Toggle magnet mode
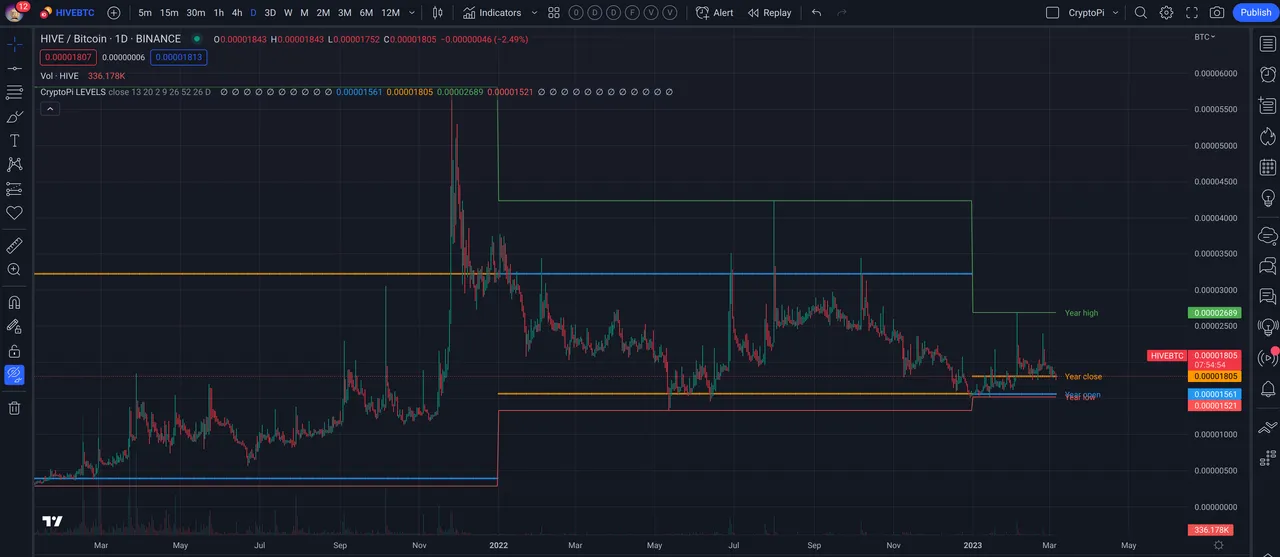This screenshot has width=1280, height=557. (x=14, y=303)
